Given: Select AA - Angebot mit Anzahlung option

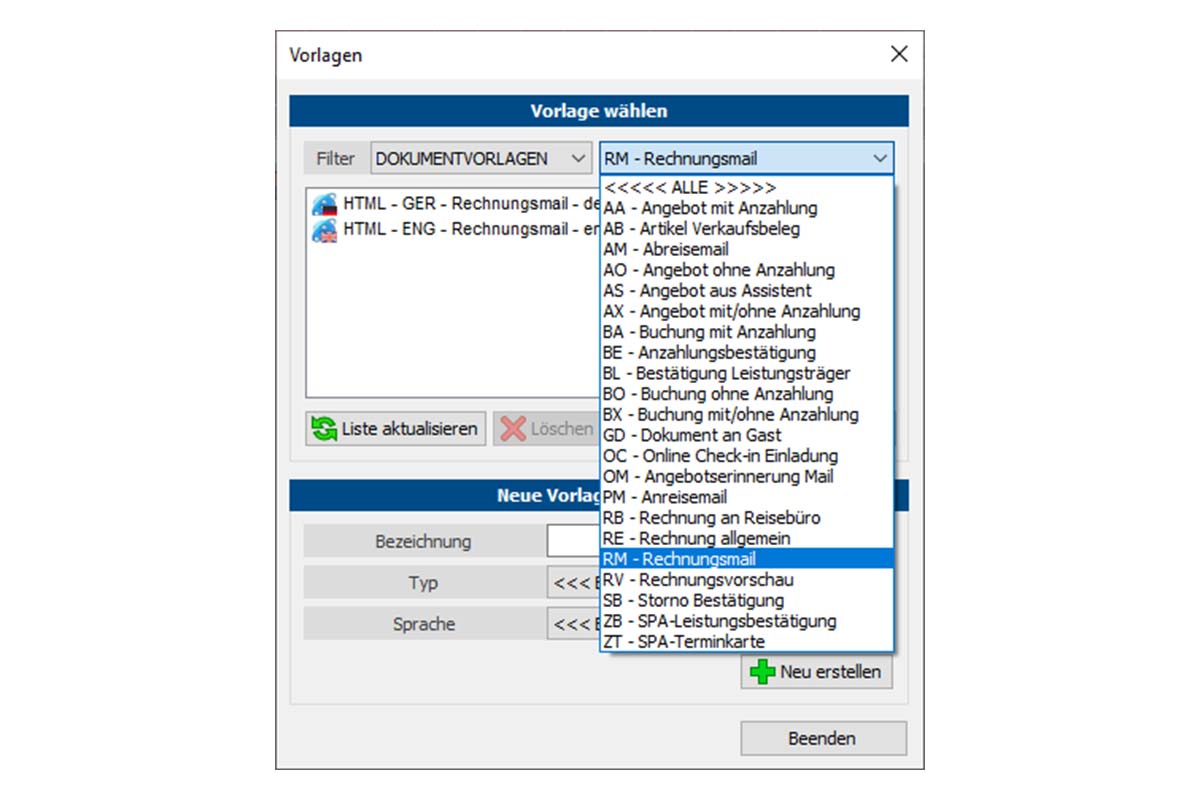Looking at the screenshot, I should pyautogui.click(x=710, y=208).
